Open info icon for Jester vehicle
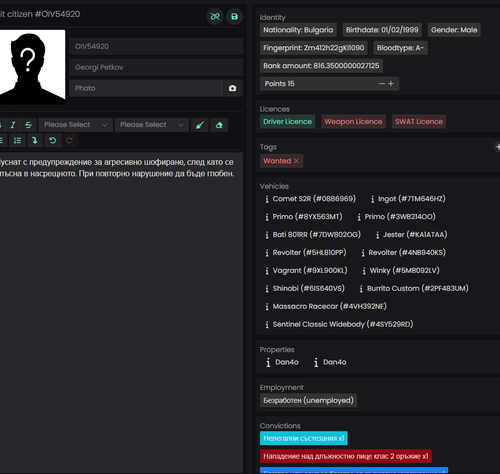Screen dimensions: 500x474 [x=377, y=235]
